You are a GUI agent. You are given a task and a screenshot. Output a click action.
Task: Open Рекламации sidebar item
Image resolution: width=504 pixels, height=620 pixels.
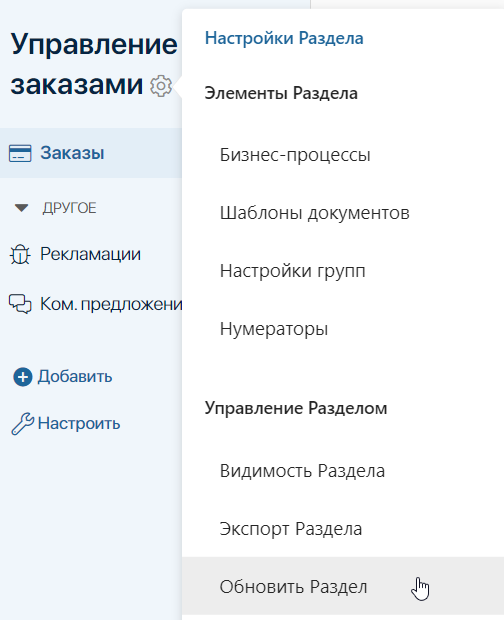pyautogui.click(x=91, y=254)
